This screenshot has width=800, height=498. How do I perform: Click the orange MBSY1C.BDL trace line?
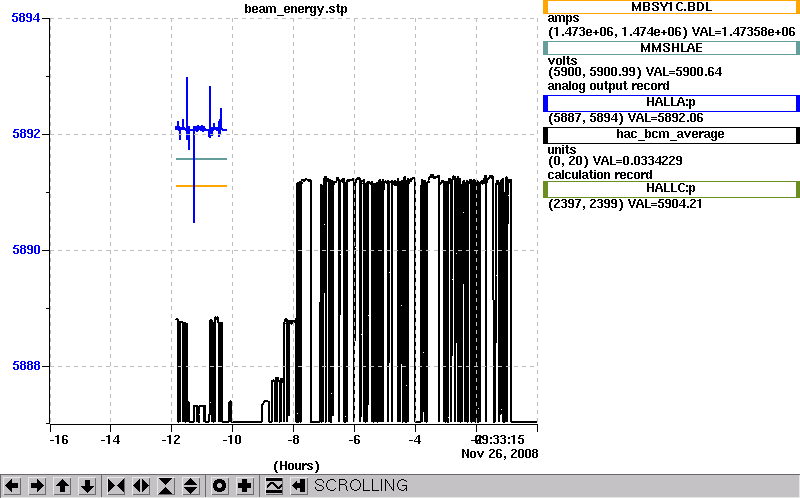(202, 186)
